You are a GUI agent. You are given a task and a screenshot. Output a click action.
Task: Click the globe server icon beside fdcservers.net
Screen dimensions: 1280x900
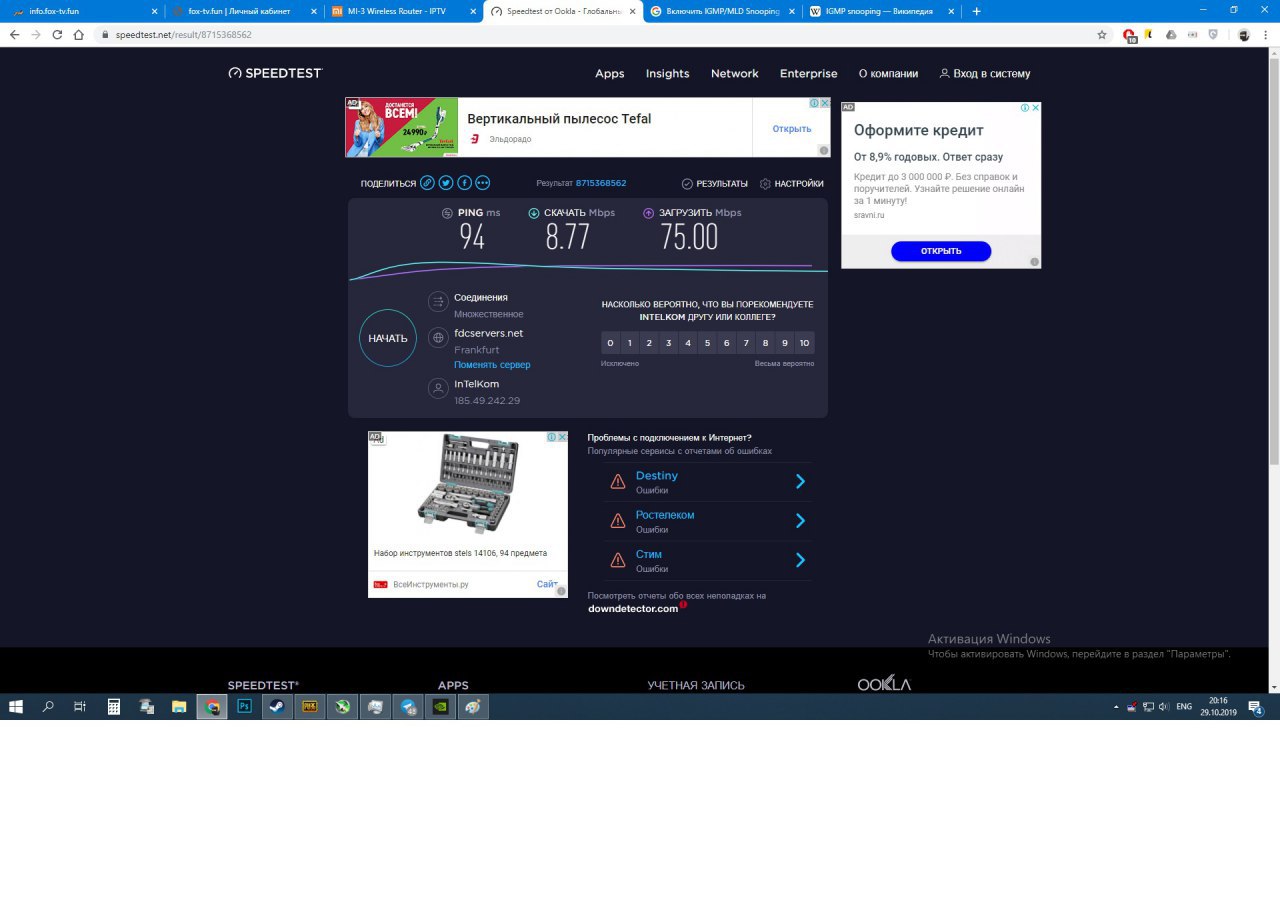[x=437, y=338]
